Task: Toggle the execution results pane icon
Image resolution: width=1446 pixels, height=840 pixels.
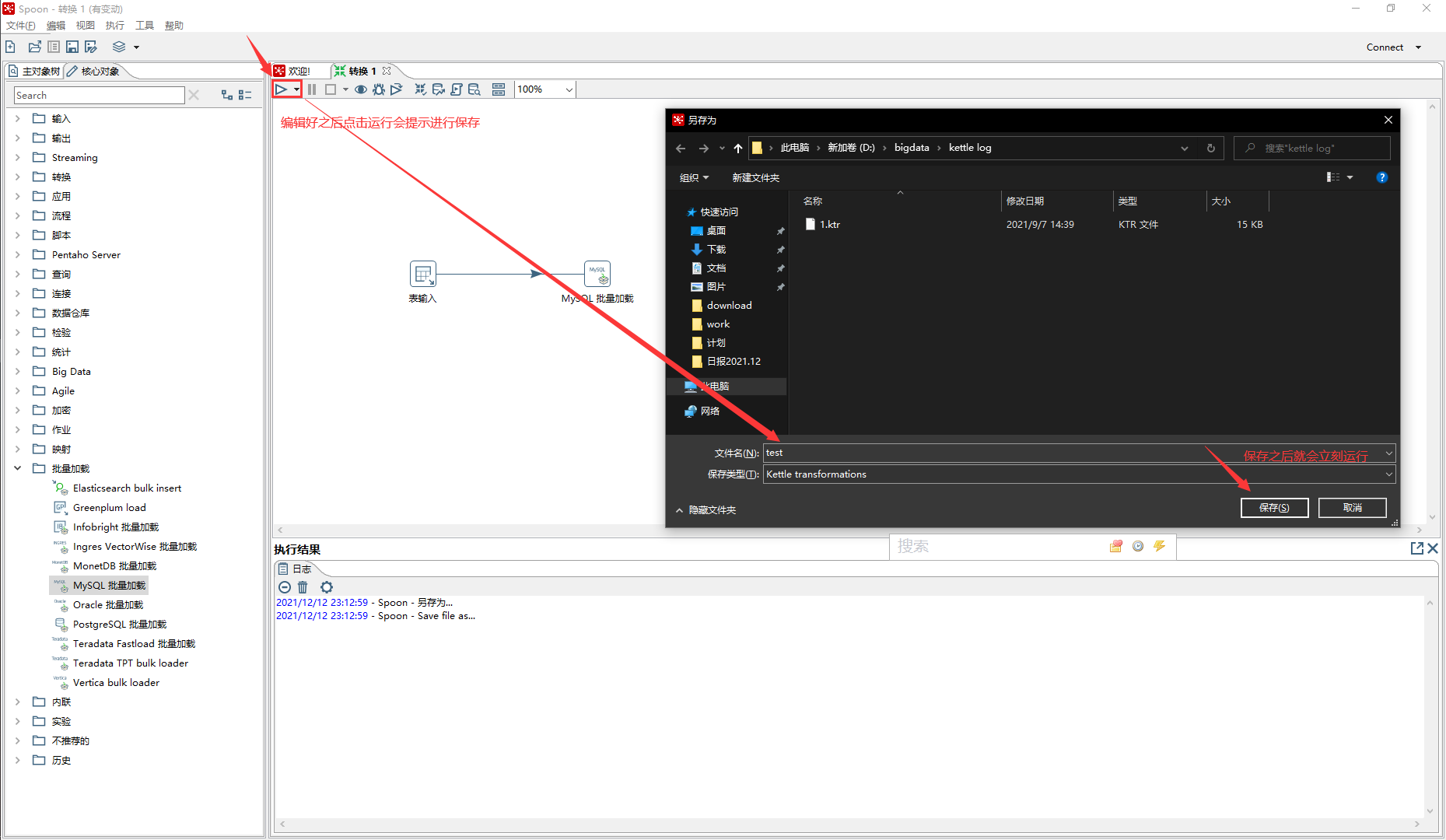Action: click(x=499, y=89)
